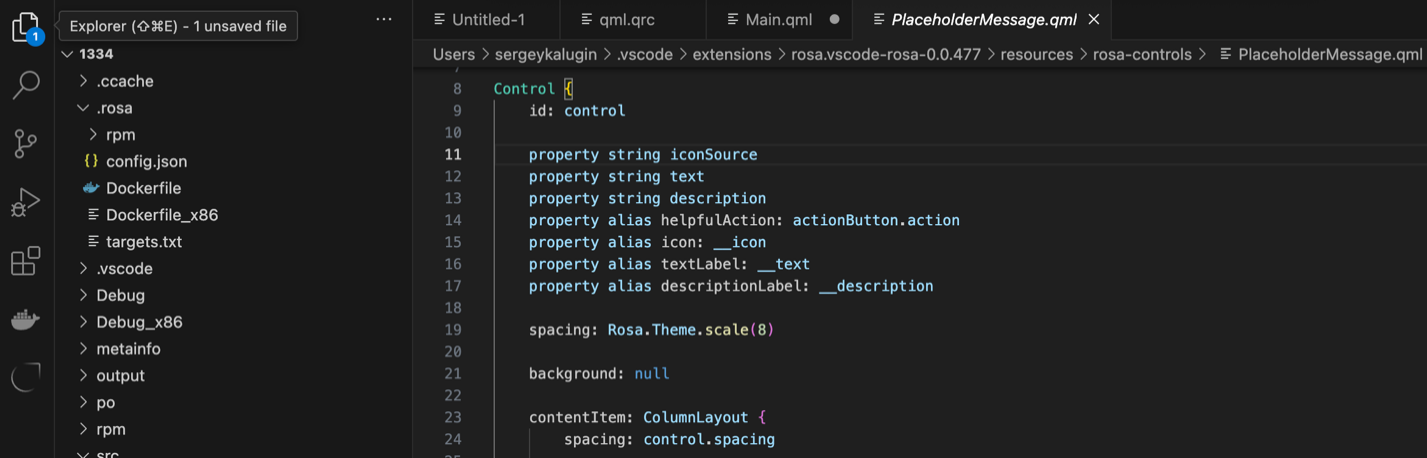Open the Extensions view icon

pyautogui.click(x=26, y=261)
